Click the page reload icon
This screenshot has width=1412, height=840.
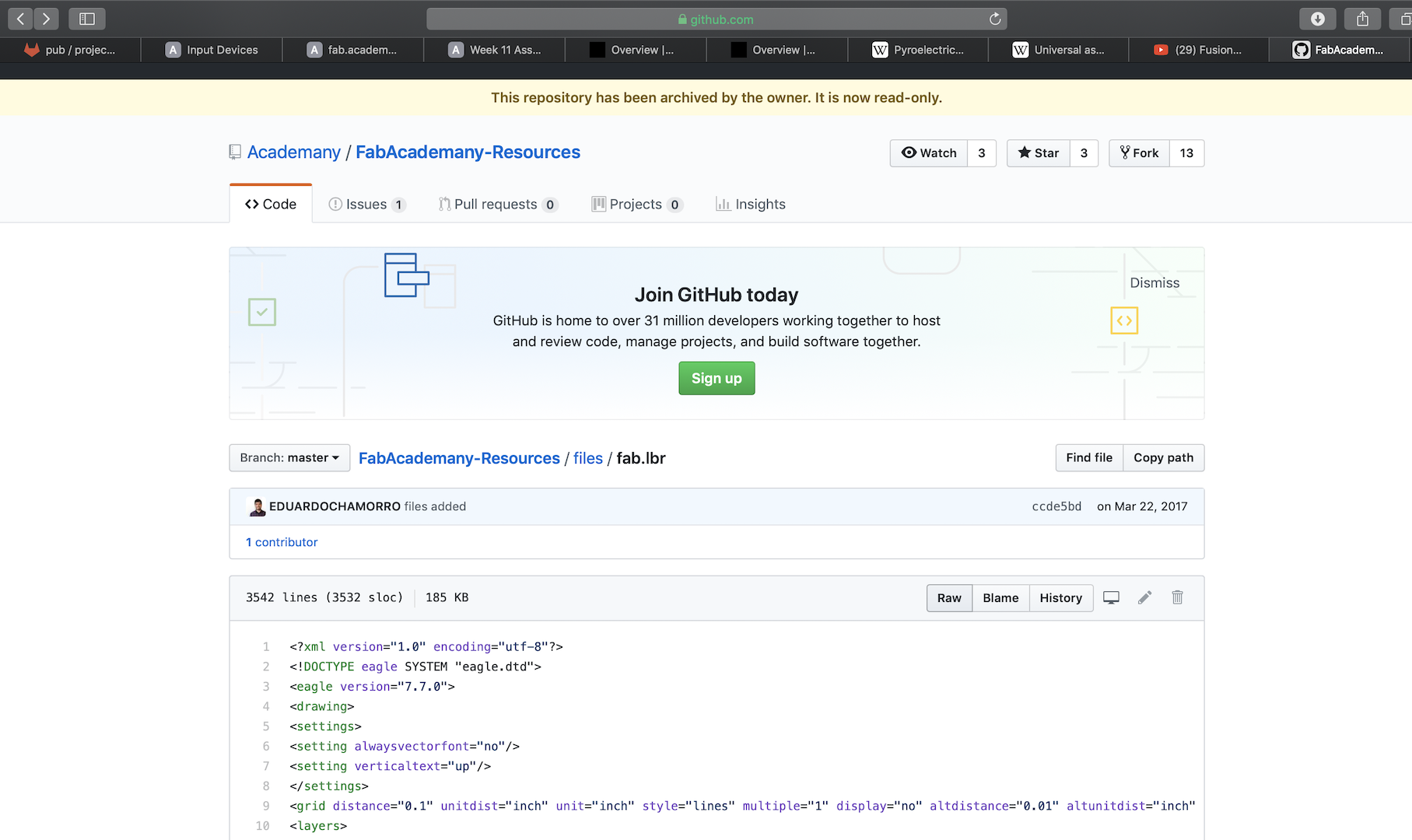point(995,19)
